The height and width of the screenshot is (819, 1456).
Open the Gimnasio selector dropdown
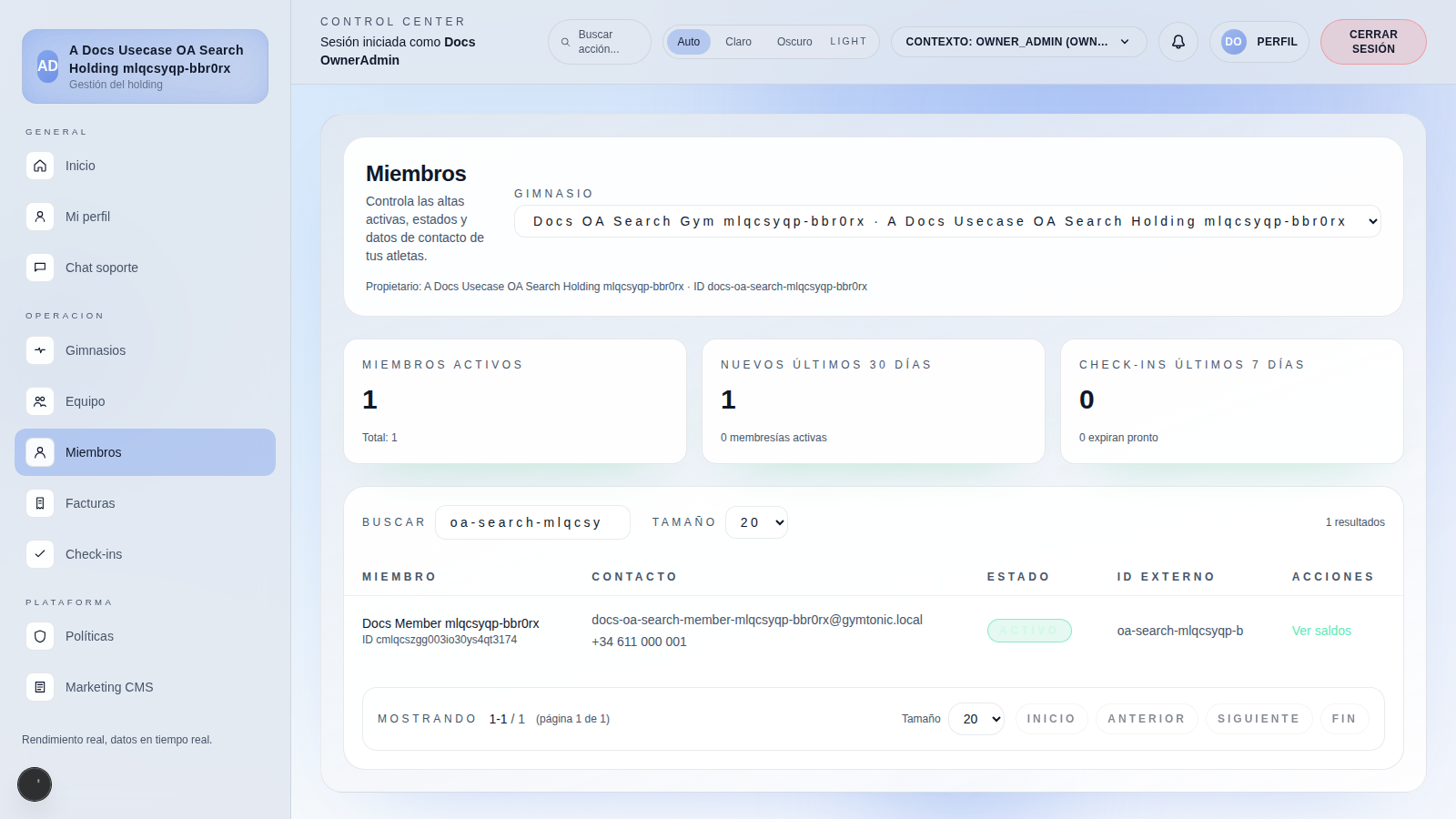947,221
